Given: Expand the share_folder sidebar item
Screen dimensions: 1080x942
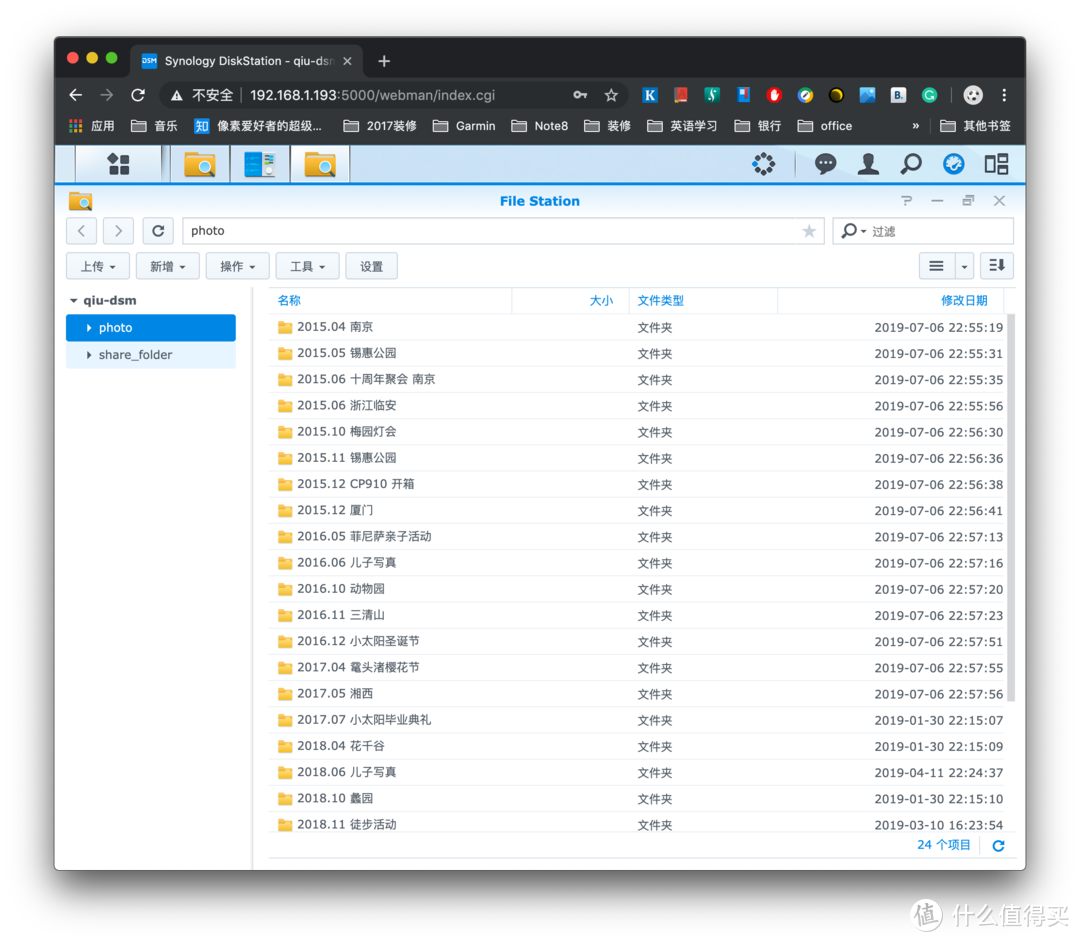Looking at the screenshot, I should 90,354.
